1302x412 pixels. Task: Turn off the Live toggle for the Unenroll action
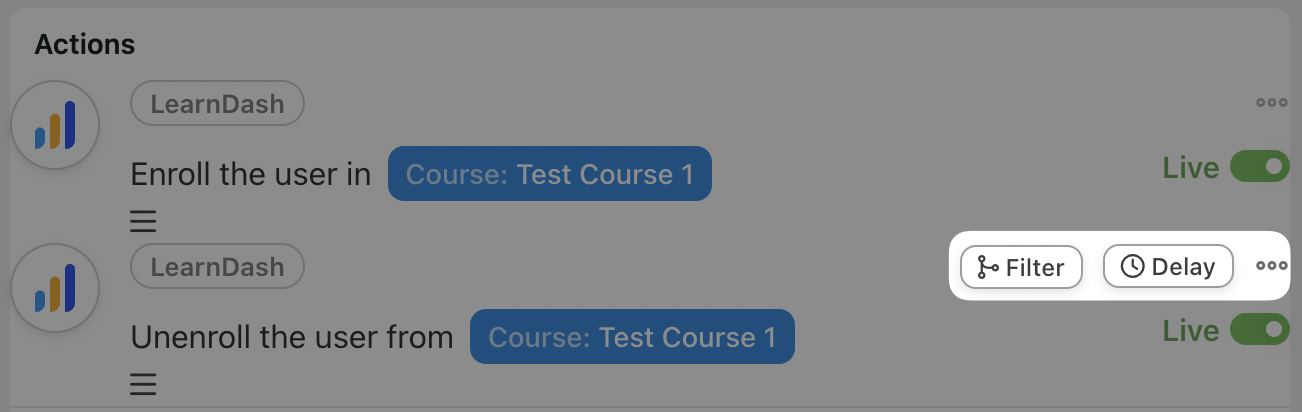tap(1259, 330)
